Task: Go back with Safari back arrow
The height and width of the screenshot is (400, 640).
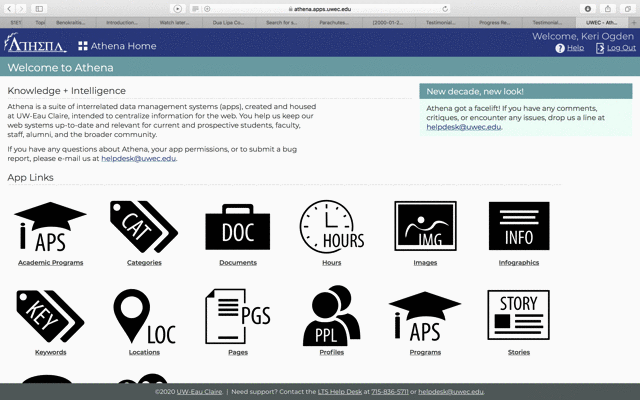Action: (9, 9)
